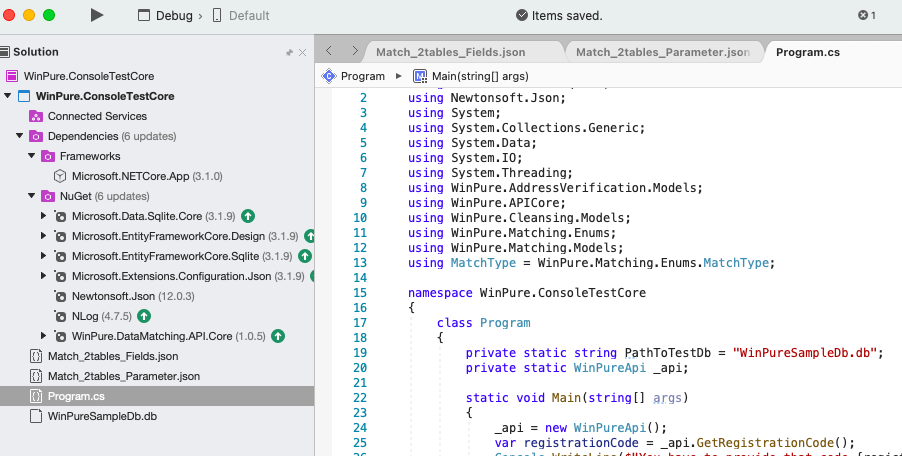Expand the Microsoft.EntityFrameworkCore.Design package node
This screenshot has width=902, height=456.
click(43, 236)
